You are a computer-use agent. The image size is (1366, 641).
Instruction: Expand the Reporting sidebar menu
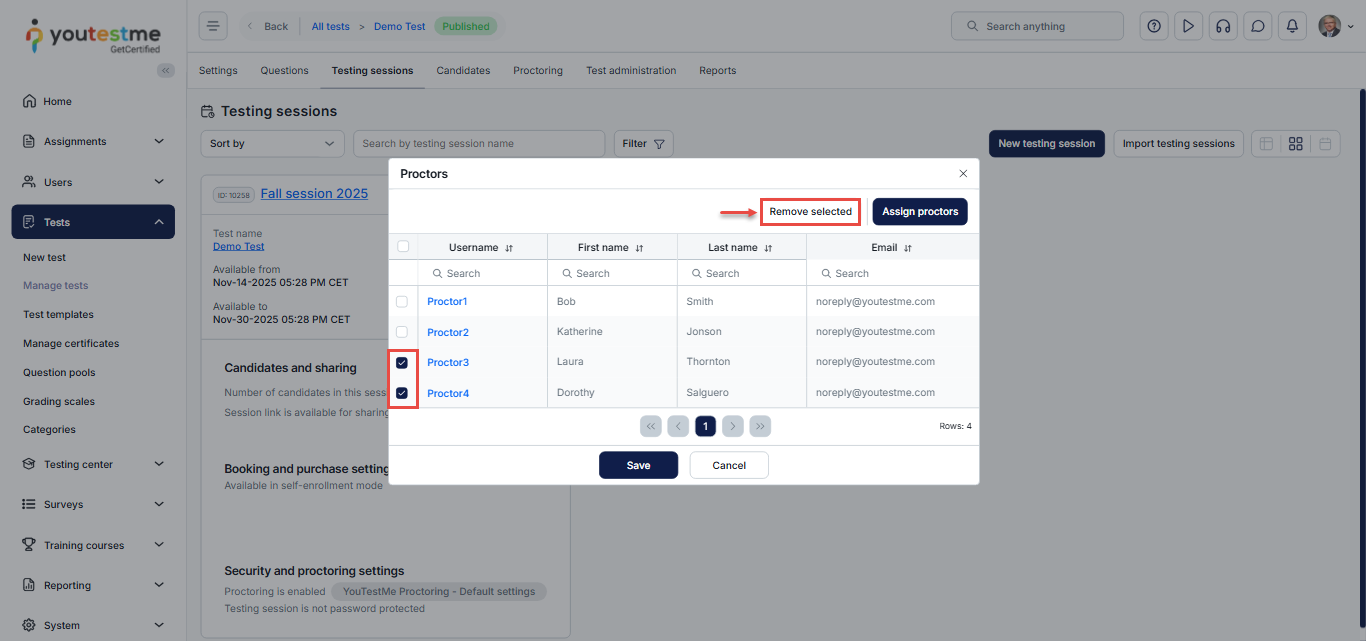[x=93, y=585]
